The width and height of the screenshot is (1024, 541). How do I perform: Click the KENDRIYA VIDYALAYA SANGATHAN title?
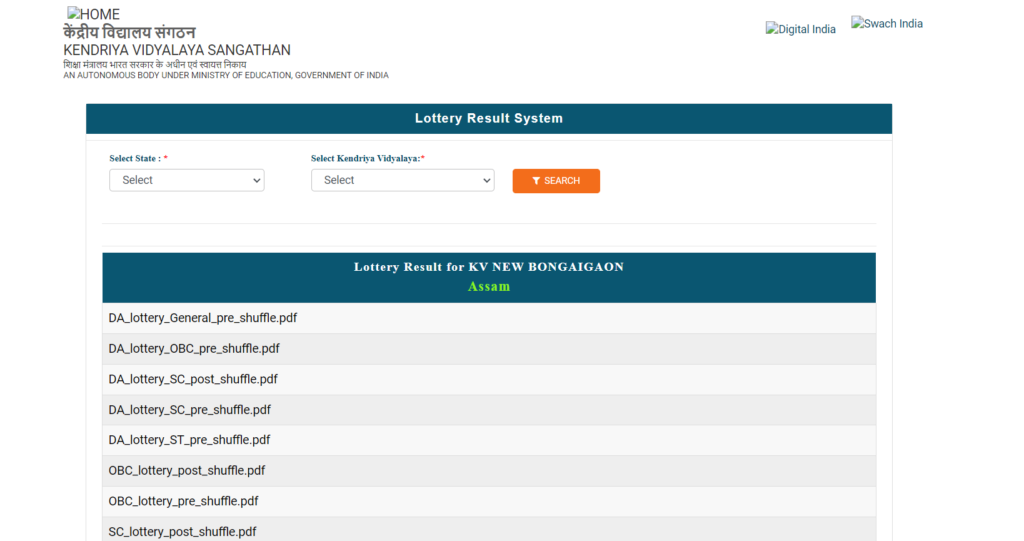pyautogui.click(x=177, y=50)
